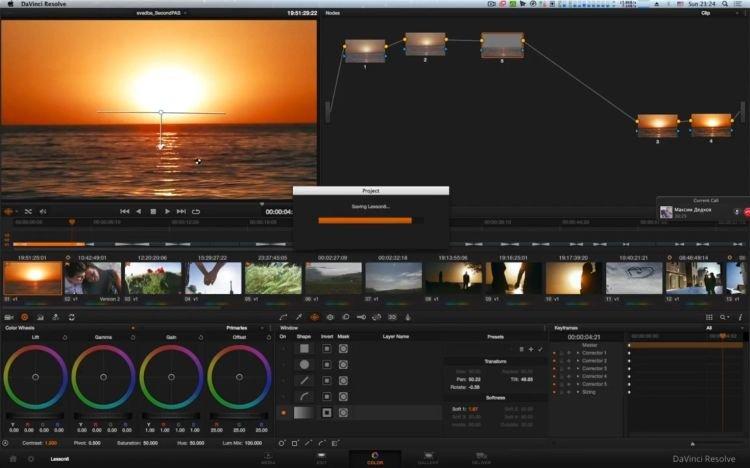Open project settings gear icon
Image resolution: width=750 pixels, height=468 pixels.
point(31,459)
